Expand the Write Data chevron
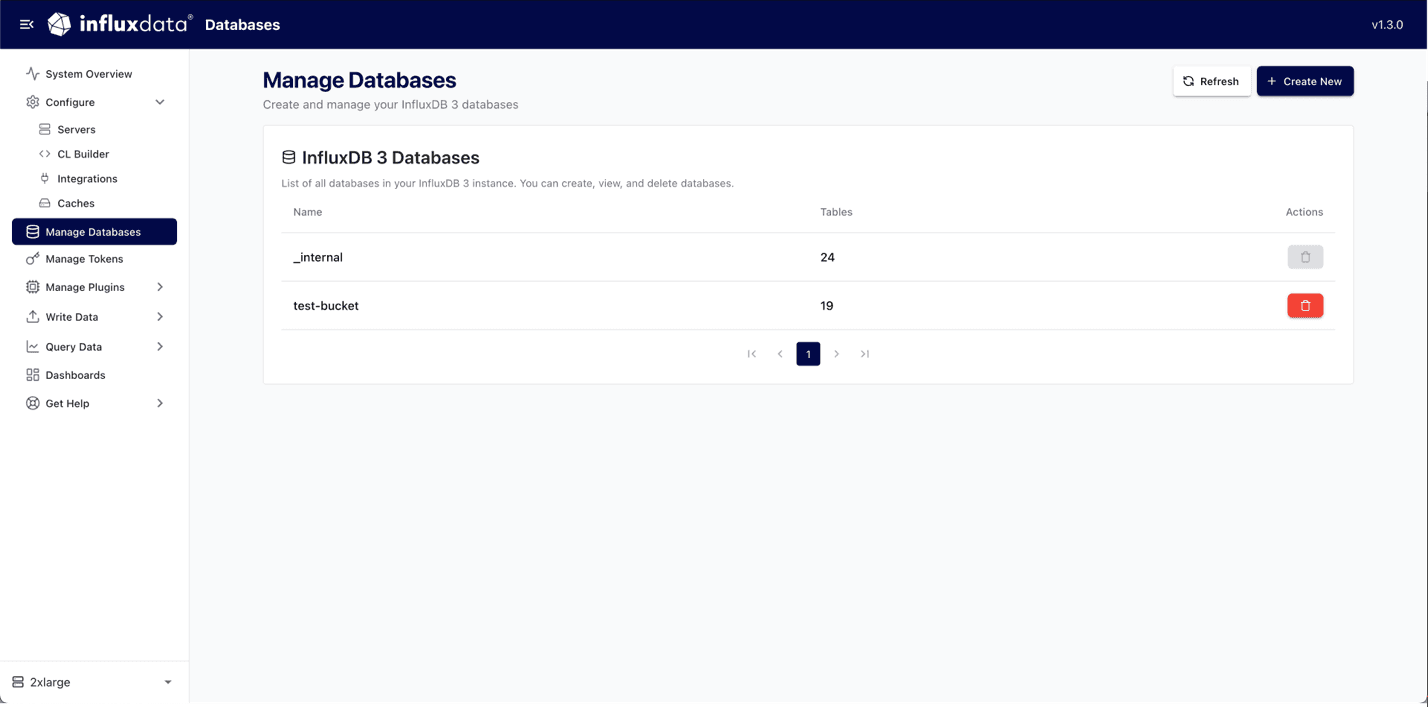This screenshot has width=1428, height=707. pyautogui.click(x=160, y=317)
